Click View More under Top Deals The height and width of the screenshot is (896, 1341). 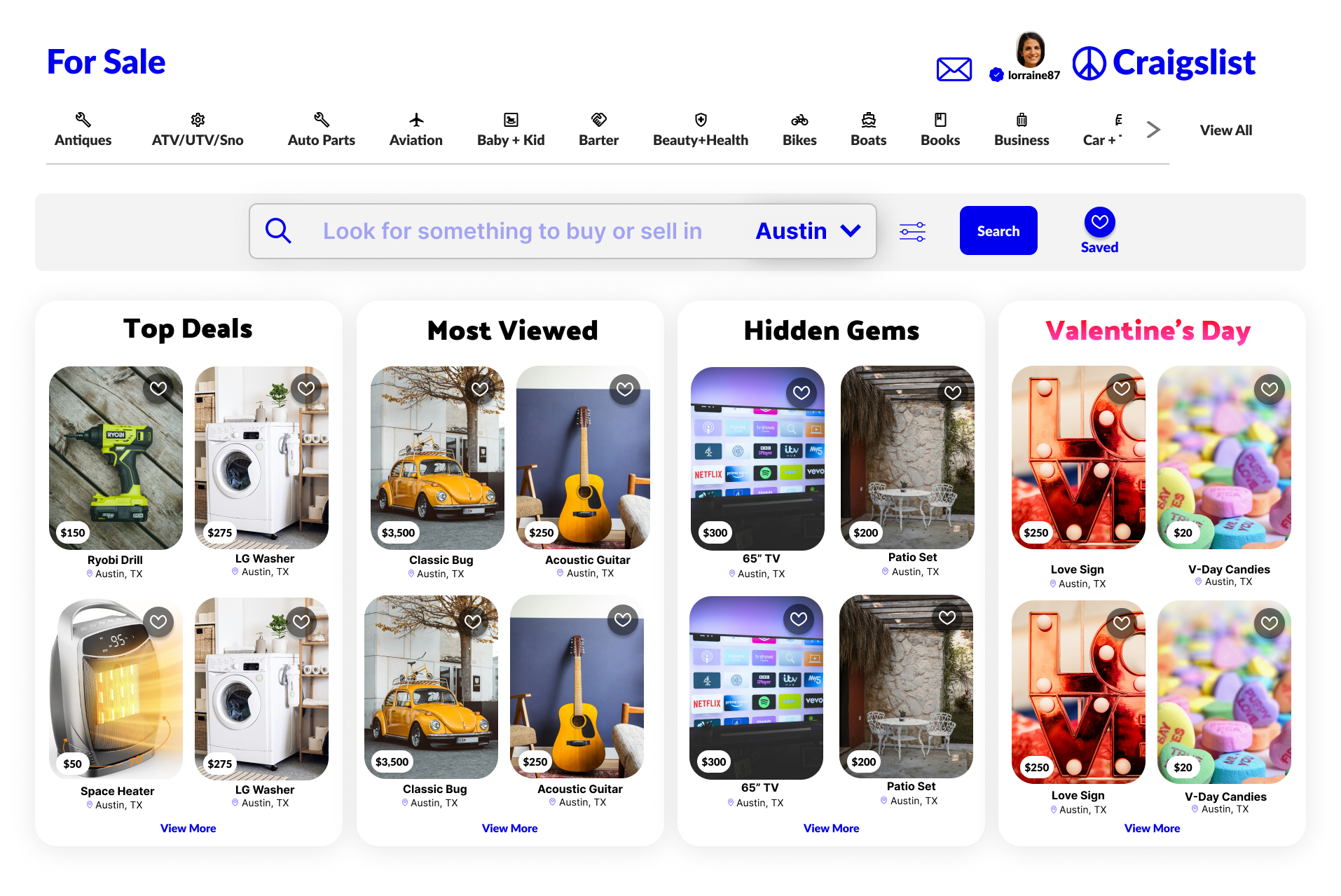coord(188,828)
